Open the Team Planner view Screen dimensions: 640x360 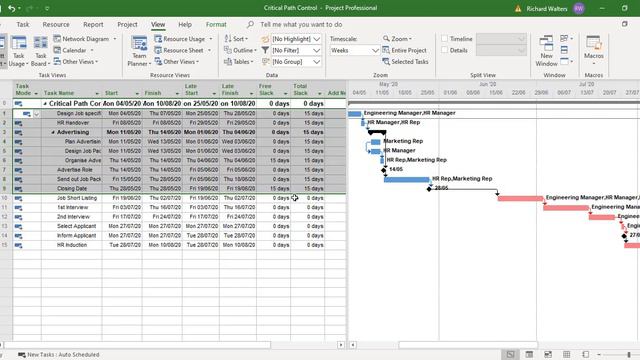pos(139,52)
